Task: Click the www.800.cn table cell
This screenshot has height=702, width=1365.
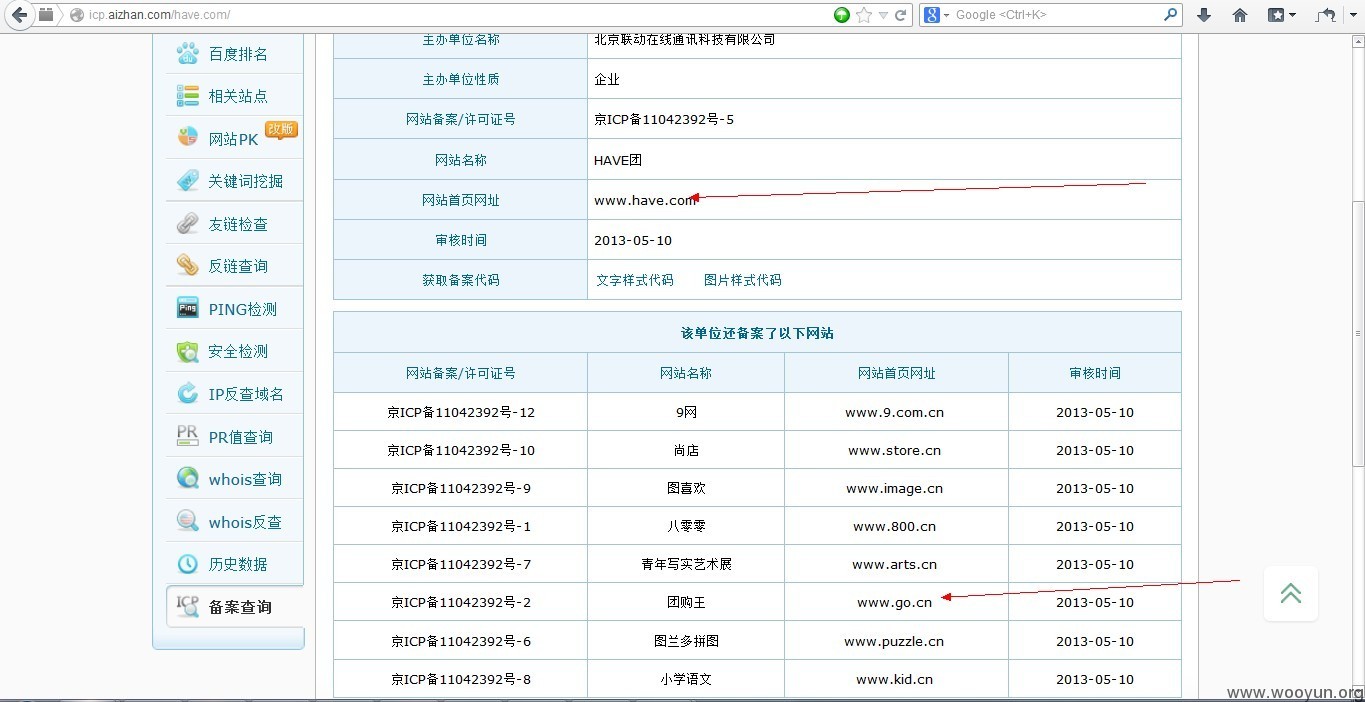Action: 895,526
